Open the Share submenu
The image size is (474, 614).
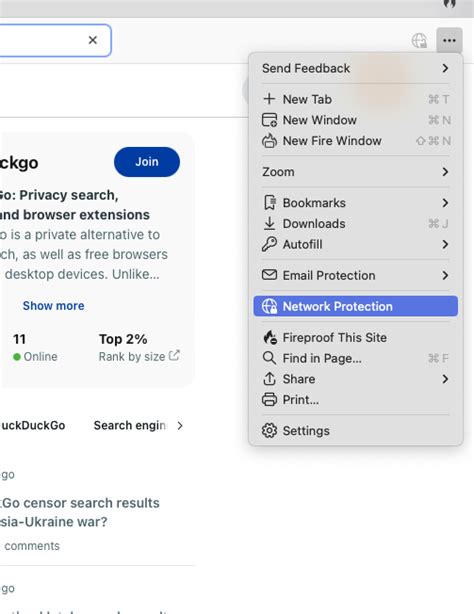(x=355, y=379)
